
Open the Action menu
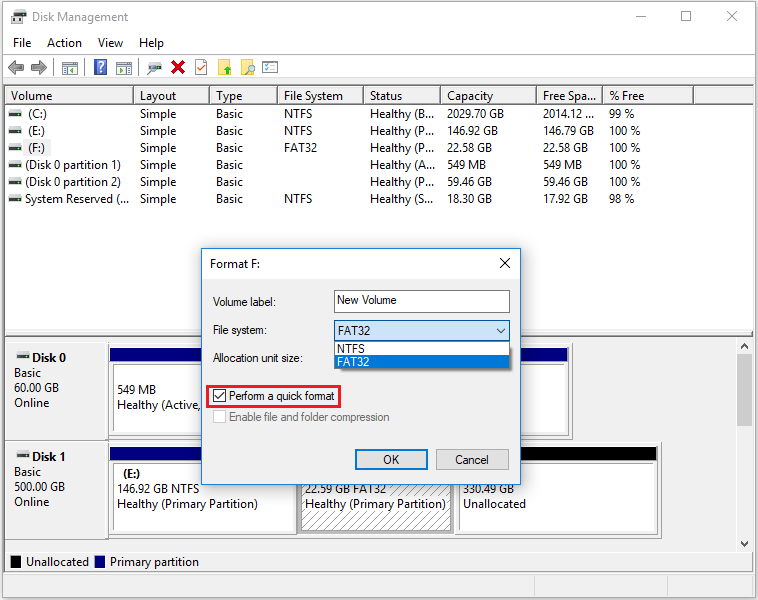[64, 43]
